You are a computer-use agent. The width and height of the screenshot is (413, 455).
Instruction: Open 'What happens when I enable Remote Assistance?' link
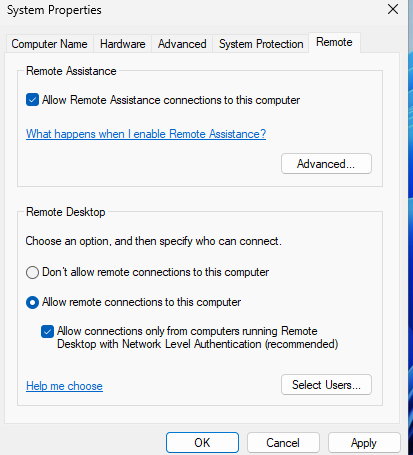[x=146, y=134]
